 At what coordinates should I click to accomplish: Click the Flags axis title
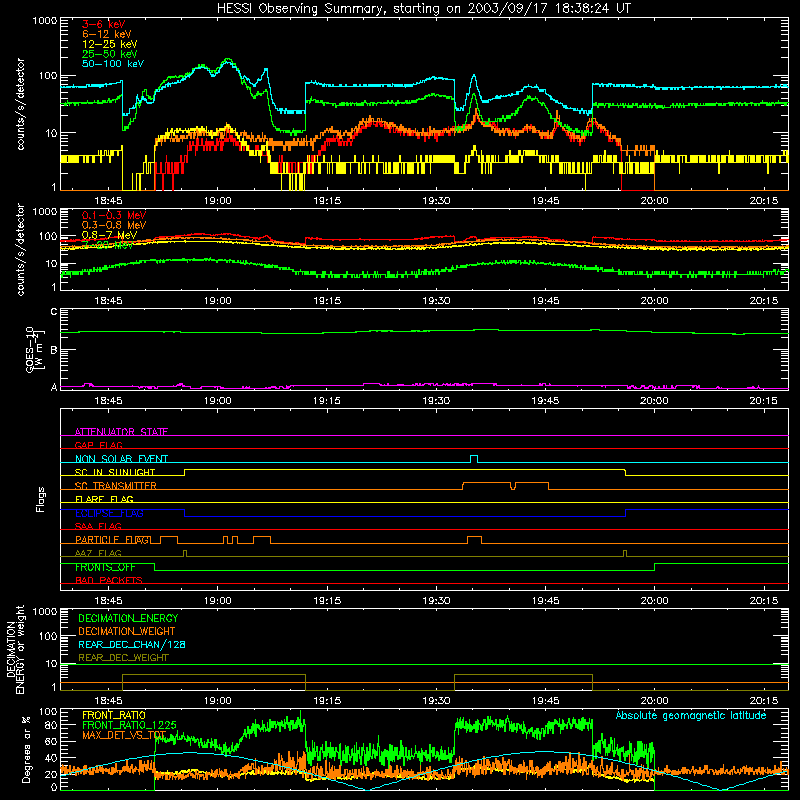[40, 499]
